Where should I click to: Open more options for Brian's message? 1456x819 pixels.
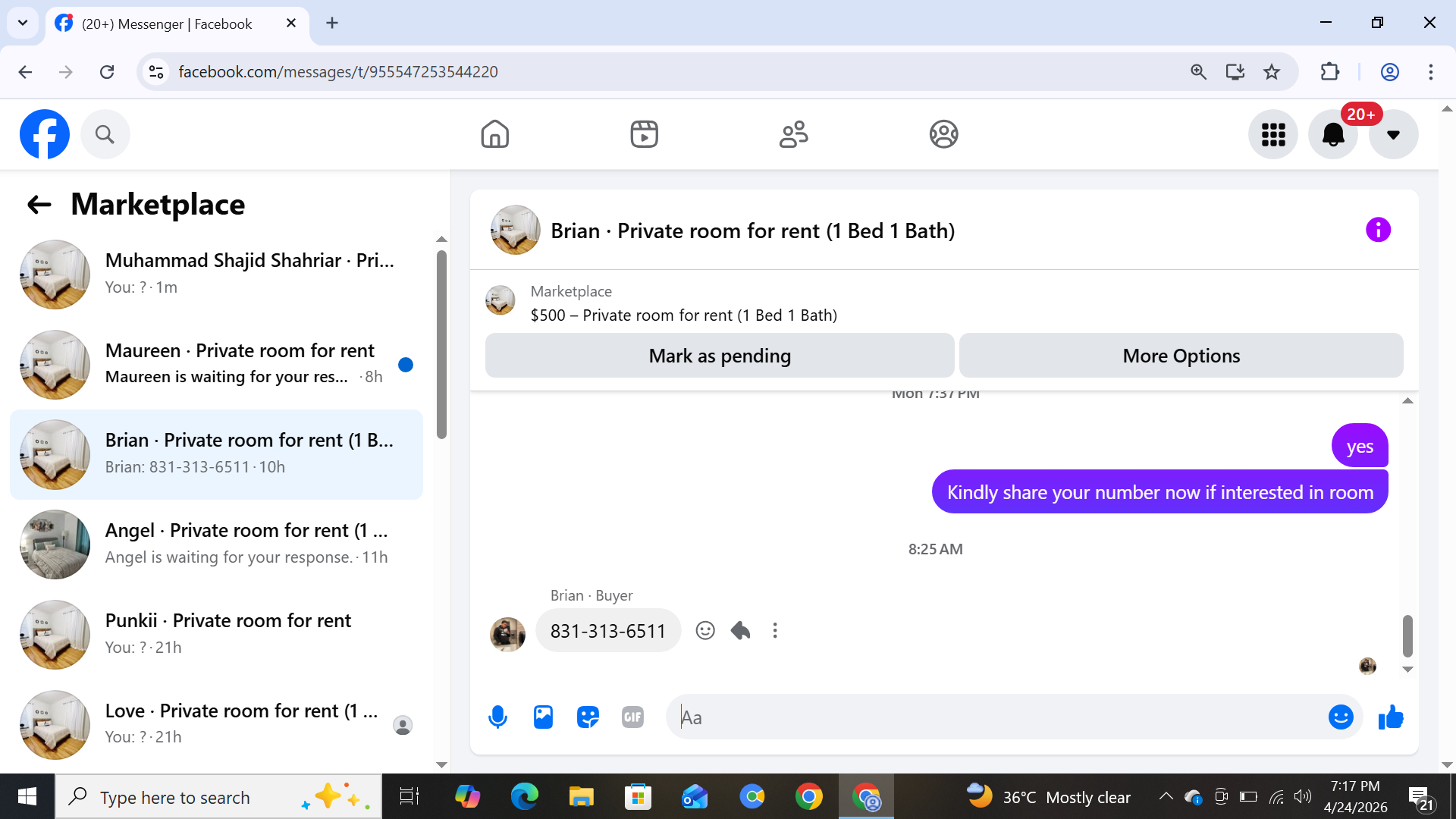point(775,631)
